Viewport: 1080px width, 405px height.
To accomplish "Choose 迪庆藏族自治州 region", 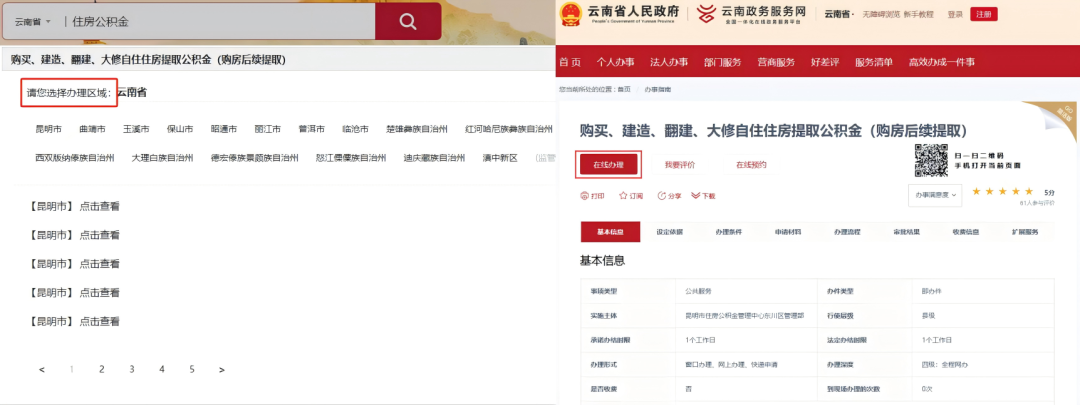I will pos(435,158).
